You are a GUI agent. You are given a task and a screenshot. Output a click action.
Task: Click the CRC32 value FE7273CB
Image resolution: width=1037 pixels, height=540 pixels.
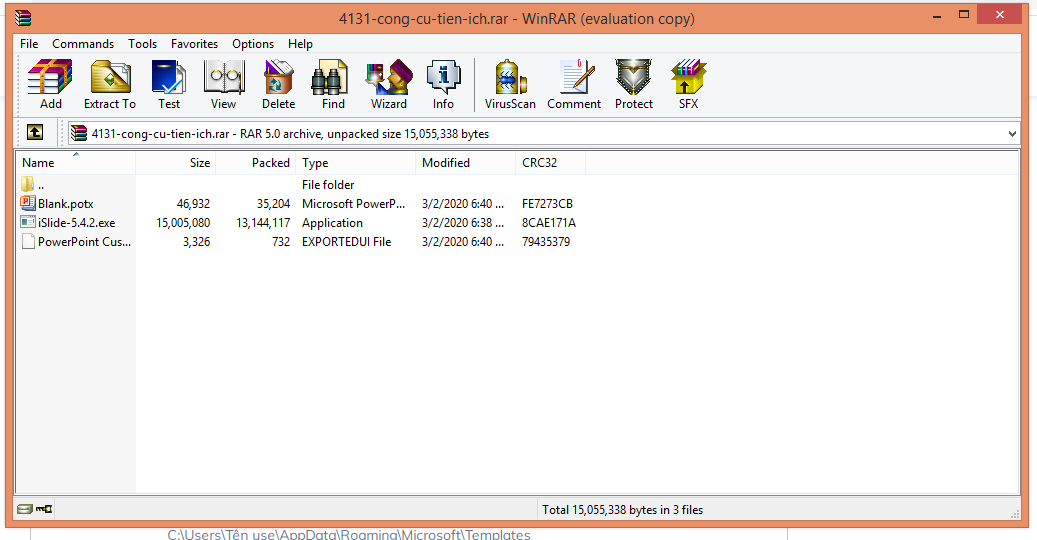pyautogui.click(x=547, y=204)
